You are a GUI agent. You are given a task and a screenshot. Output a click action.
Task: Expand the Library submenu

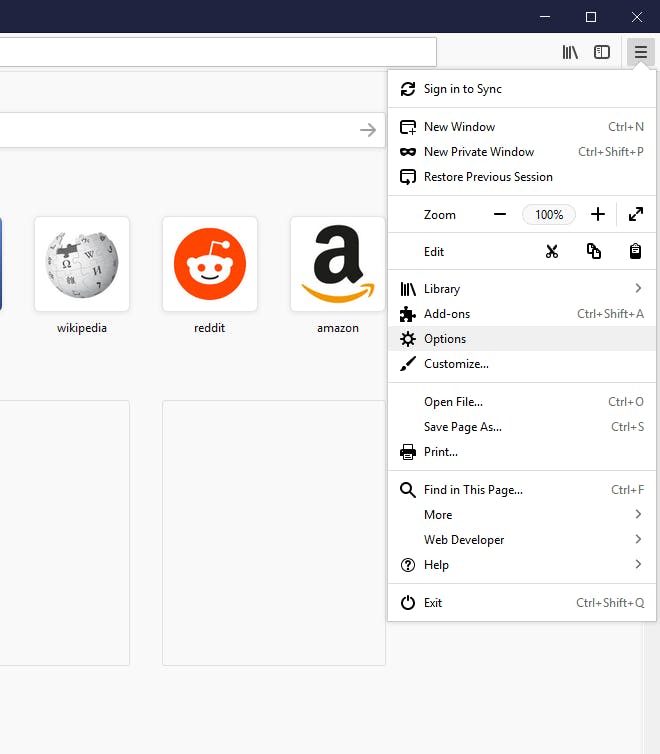click(x=521, y=289)
